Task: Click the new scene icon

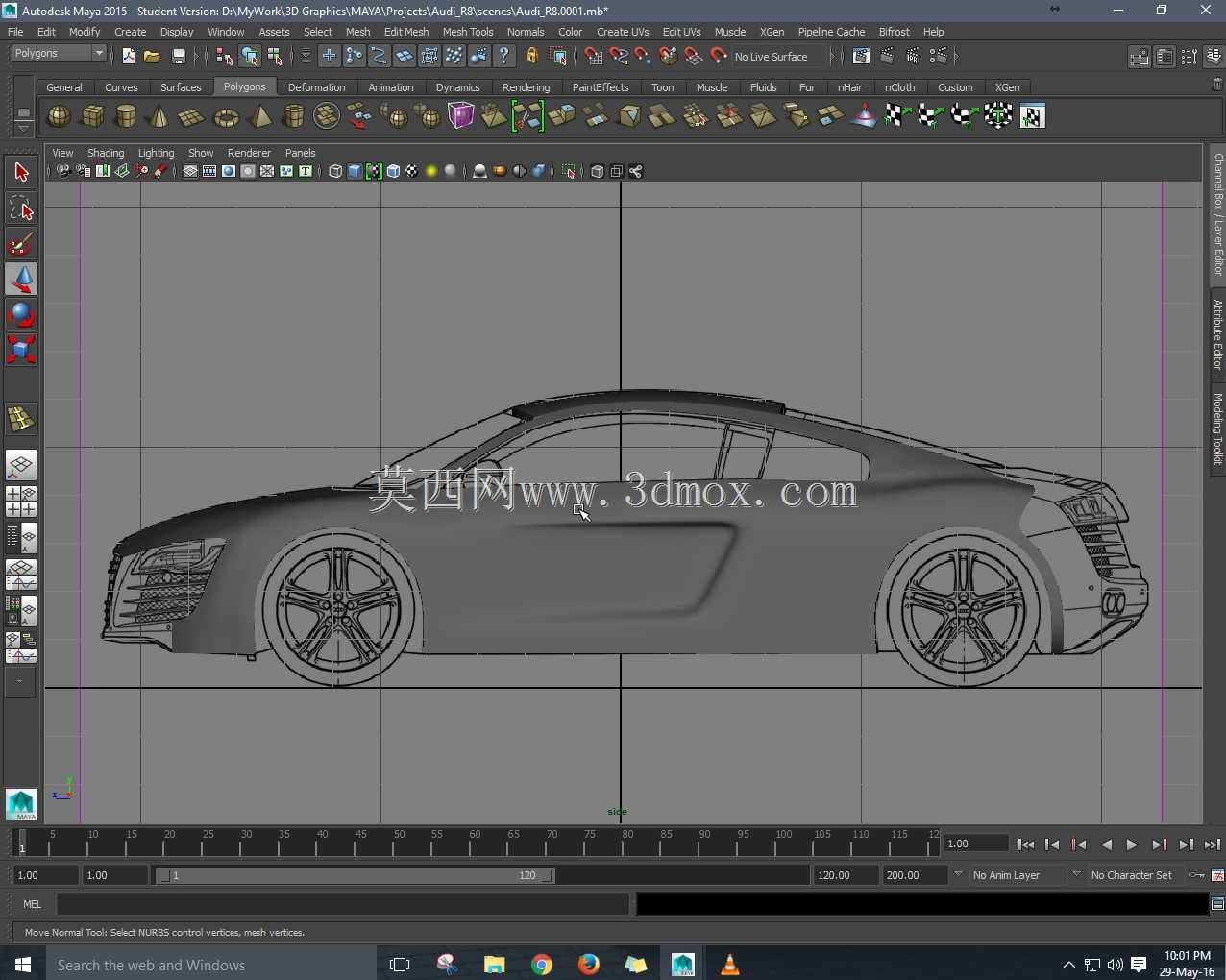Action: click(128, 57)
